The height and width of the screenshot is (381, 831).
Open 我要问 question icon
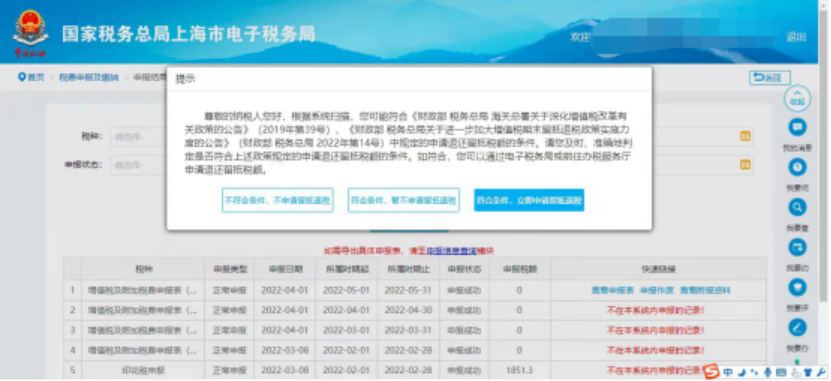coord(797,167)
